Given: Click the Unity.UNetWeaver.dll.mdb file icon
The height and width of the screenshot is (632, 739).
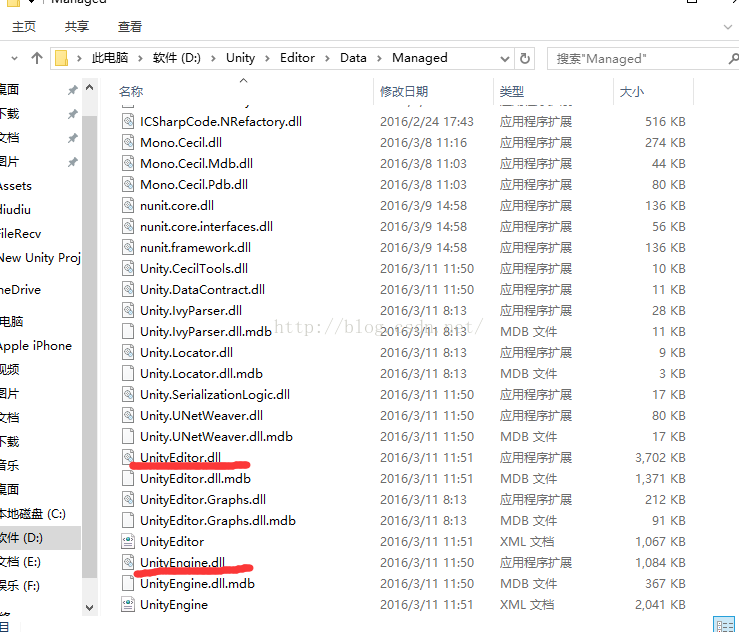Looking at the screenshot, I should click(x=128, y=436).
